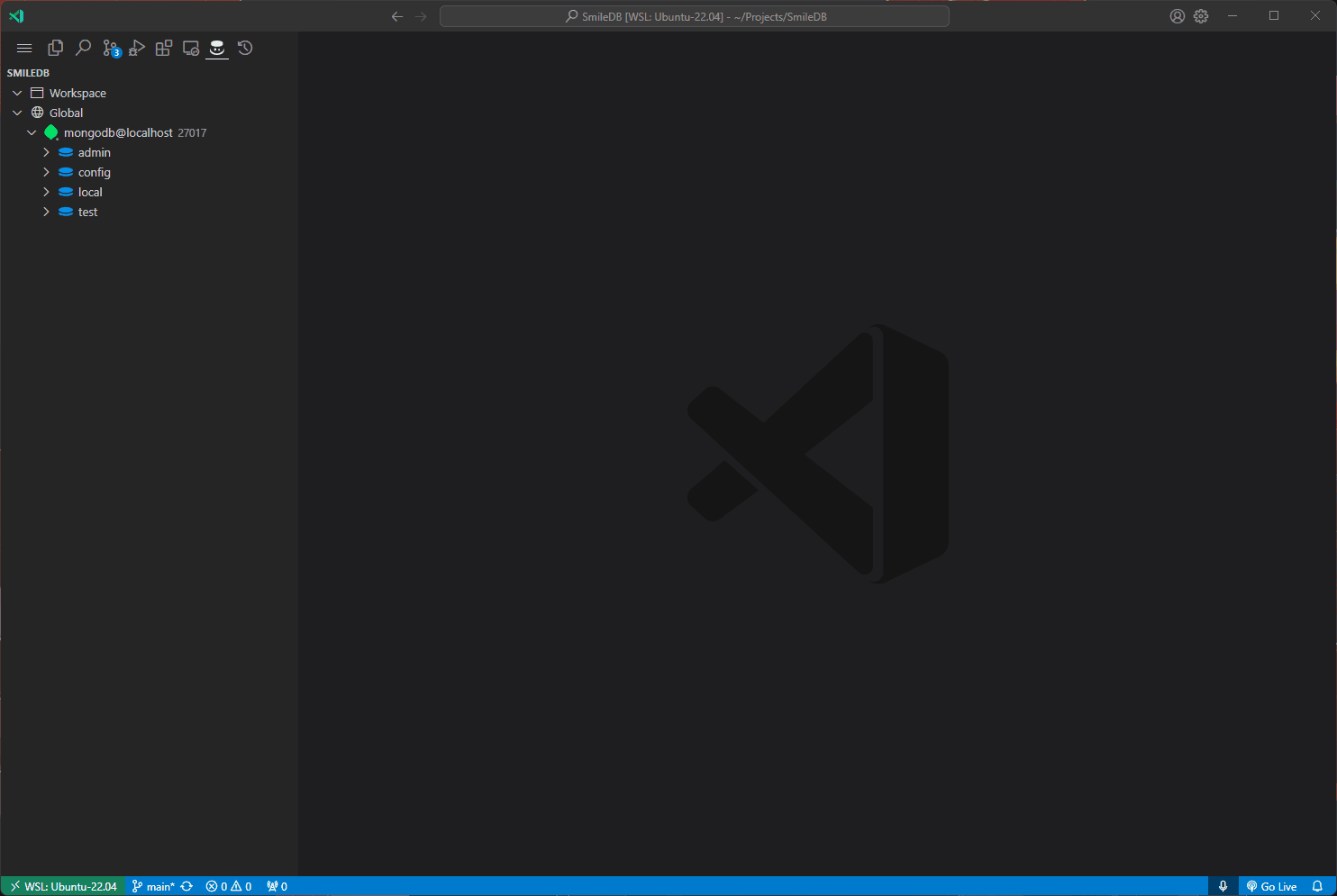The height and width of the screenshot is (896, 1337).
Task: Click the local database icon
Action: 66,192
